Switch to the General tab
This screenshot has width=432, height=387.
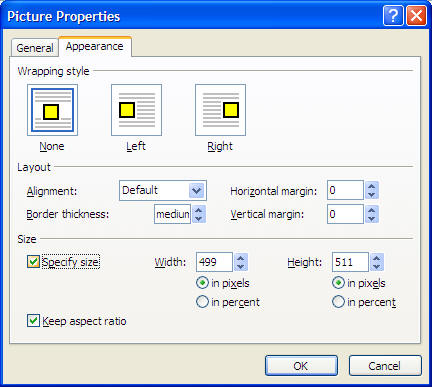pos(35,48)
